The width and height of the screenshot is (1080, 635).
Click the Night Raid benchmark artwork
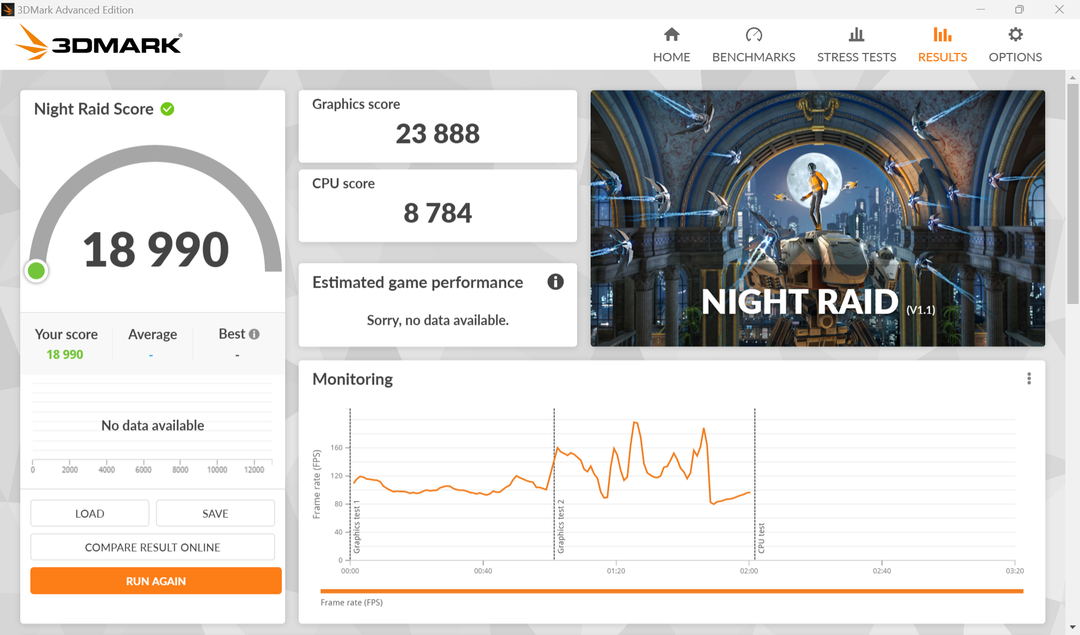pos(817,218)
